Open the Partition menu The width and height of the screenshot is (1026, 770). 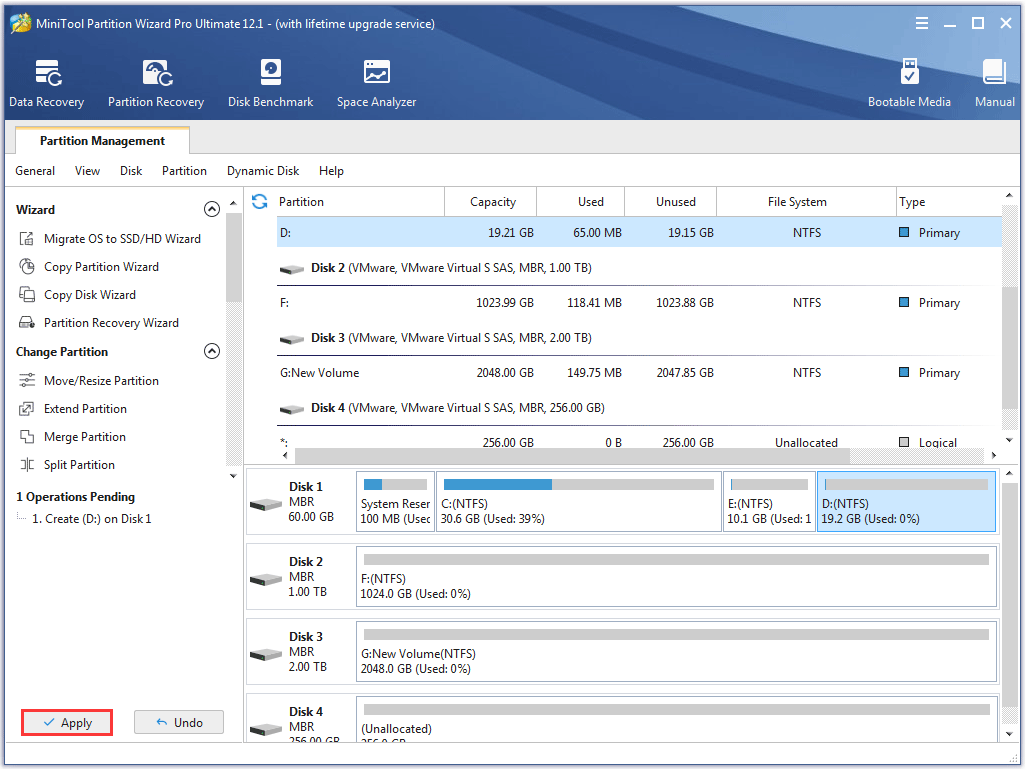tap(185, 171)
